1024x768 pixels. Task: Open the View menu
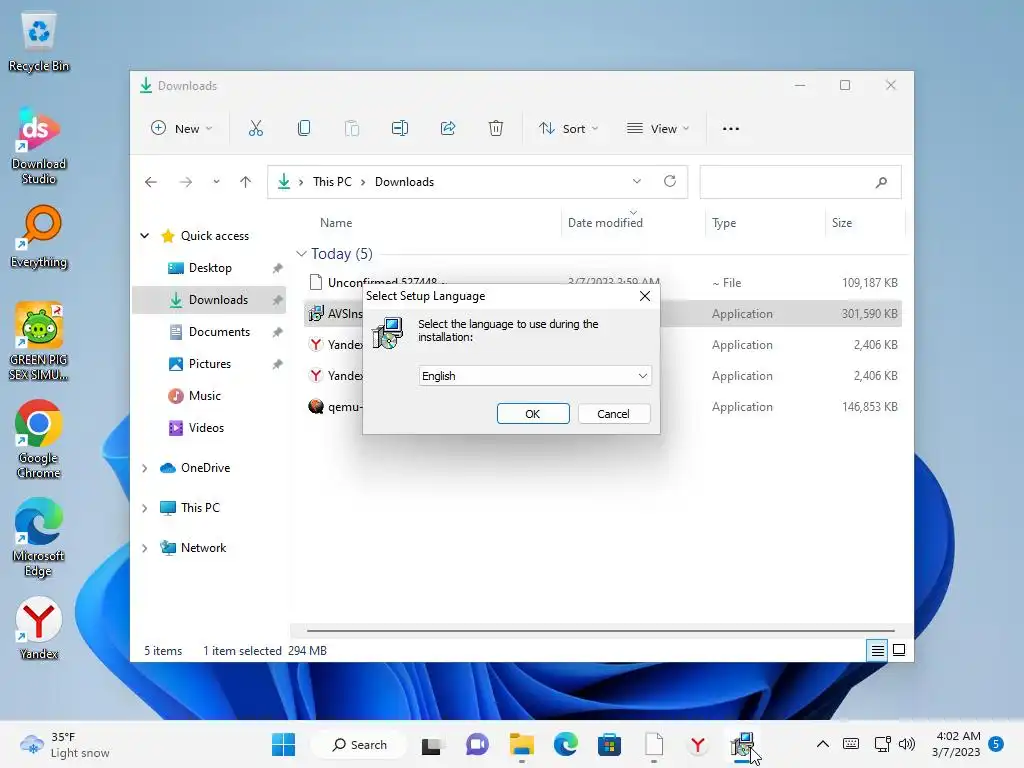point(658,128)
